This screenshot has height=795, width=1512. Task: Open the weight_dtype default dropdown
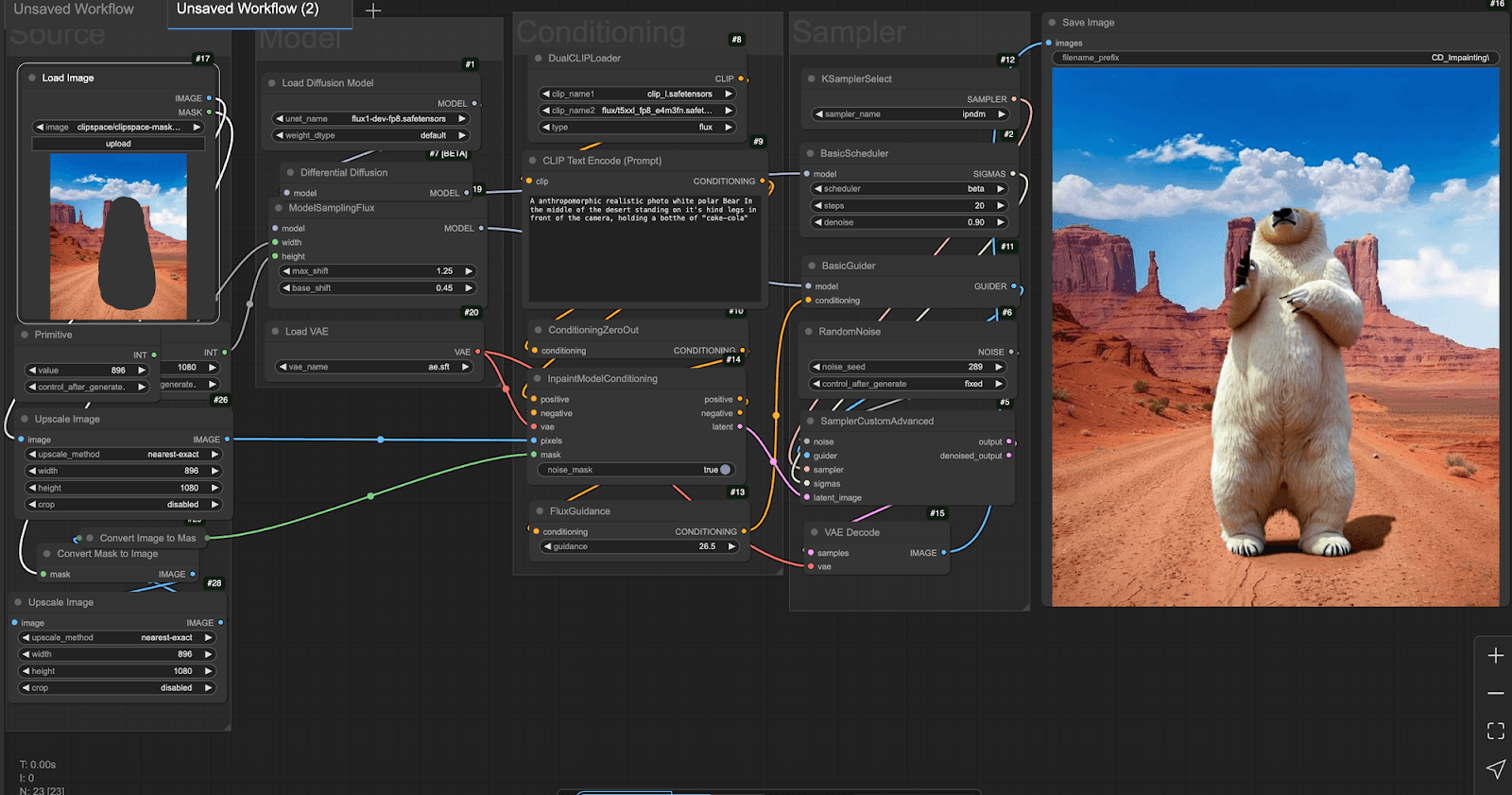(x=370, y=135)
